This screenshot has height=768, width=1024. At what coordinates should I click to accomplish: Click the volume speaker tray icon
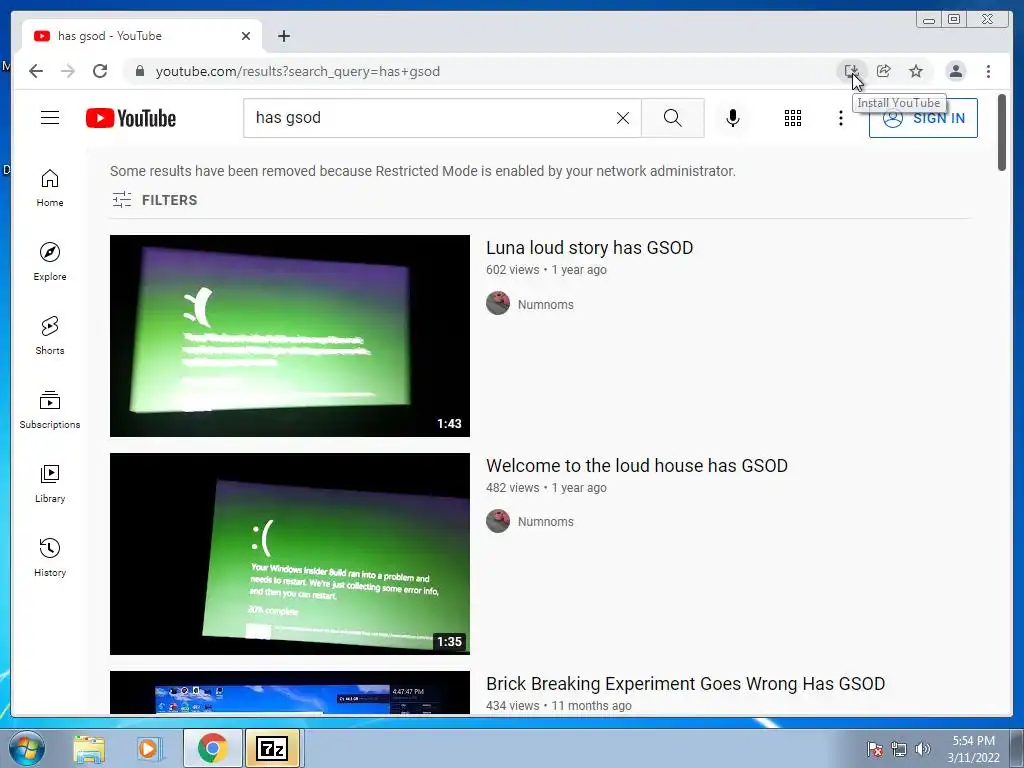[x=923, y=749]
